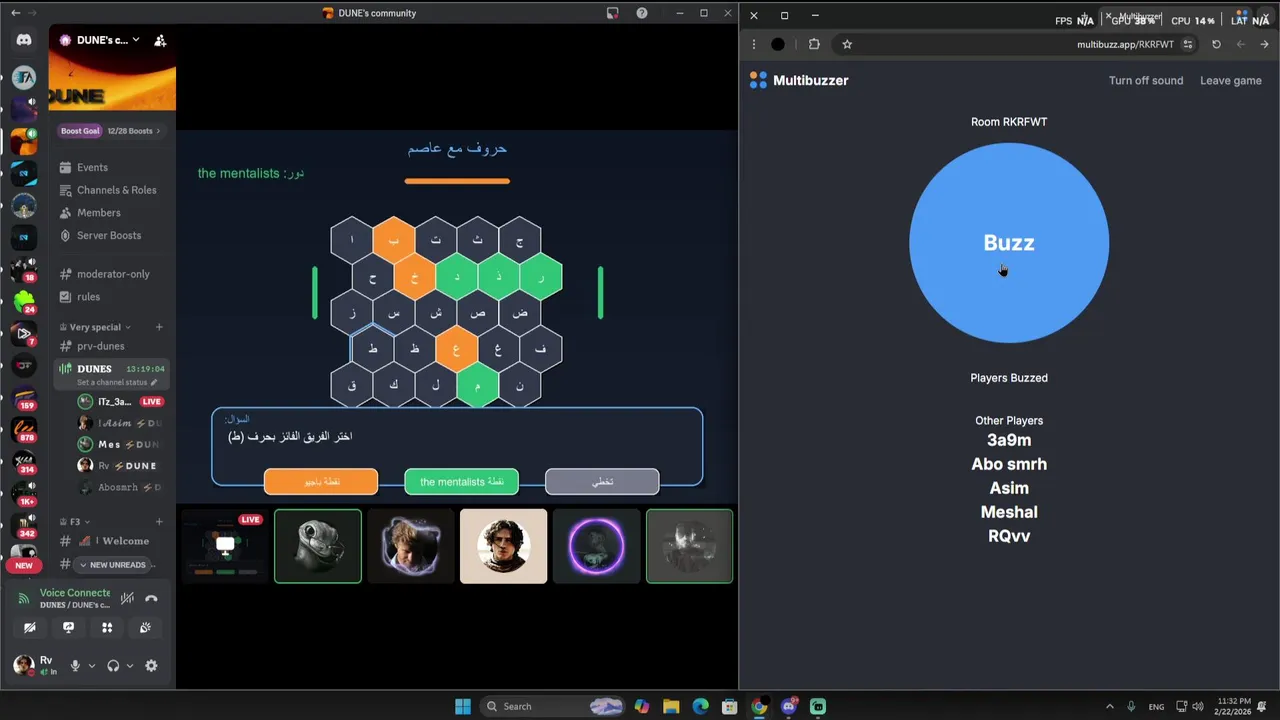Start screen share from voice panel
The image size is (1280, 720).
68,628
